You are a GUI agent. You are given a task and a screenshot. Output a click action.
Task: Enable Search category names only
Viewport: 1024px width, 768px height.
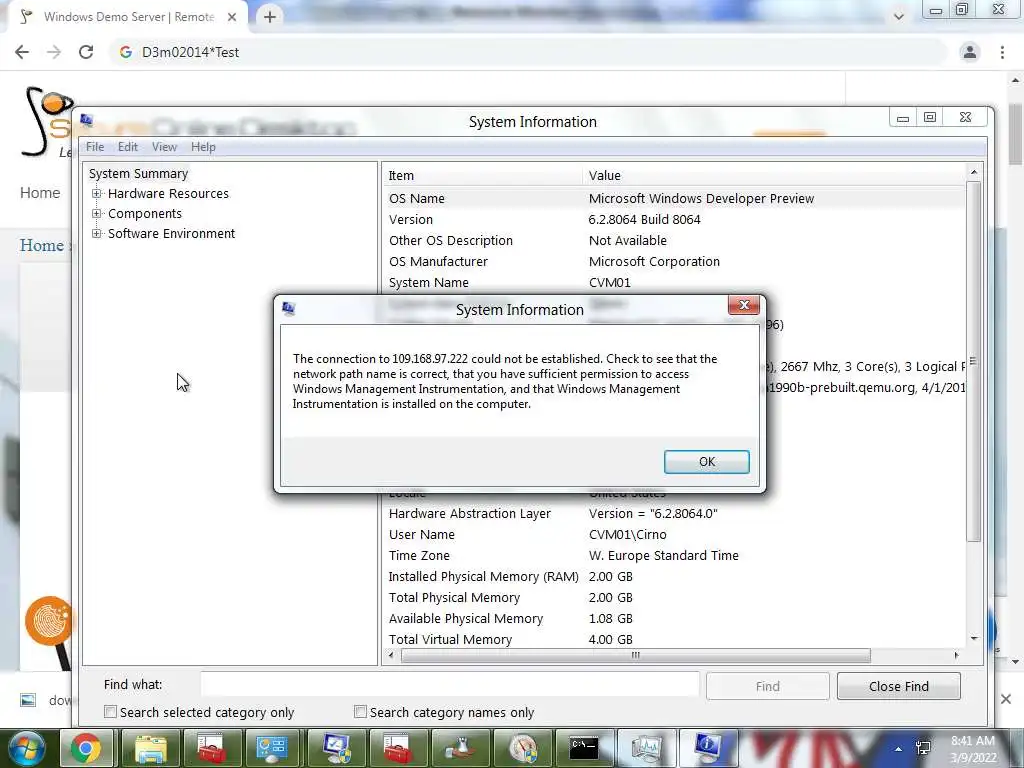[360, 712]
